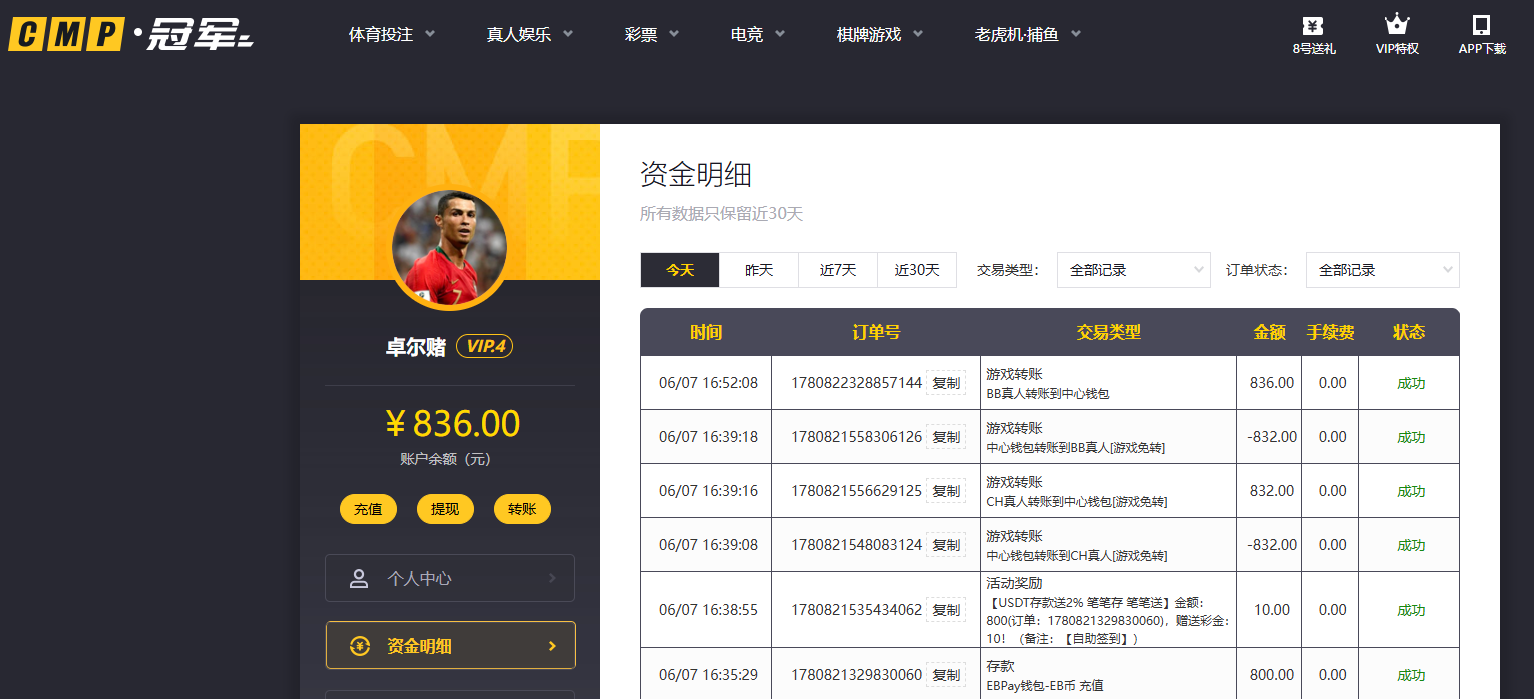Click the arrow on 个人中心 row

(552, 578)
